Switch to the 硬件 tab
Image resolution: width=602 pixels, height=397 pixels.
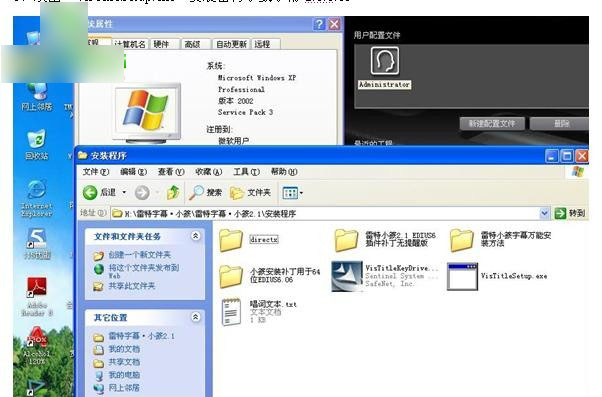(164, 44)
